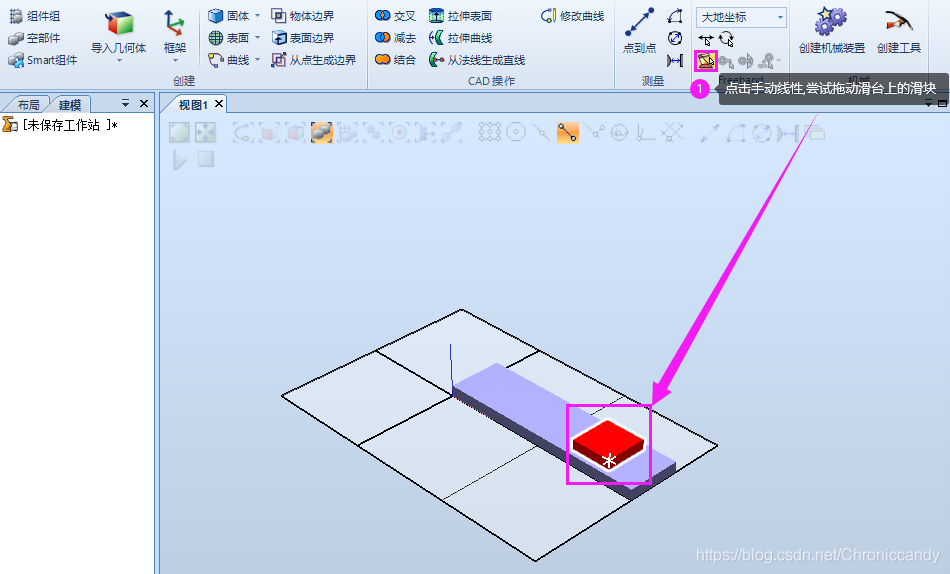
Task: Click the 表面边界 button
Action: coord(302,38)
